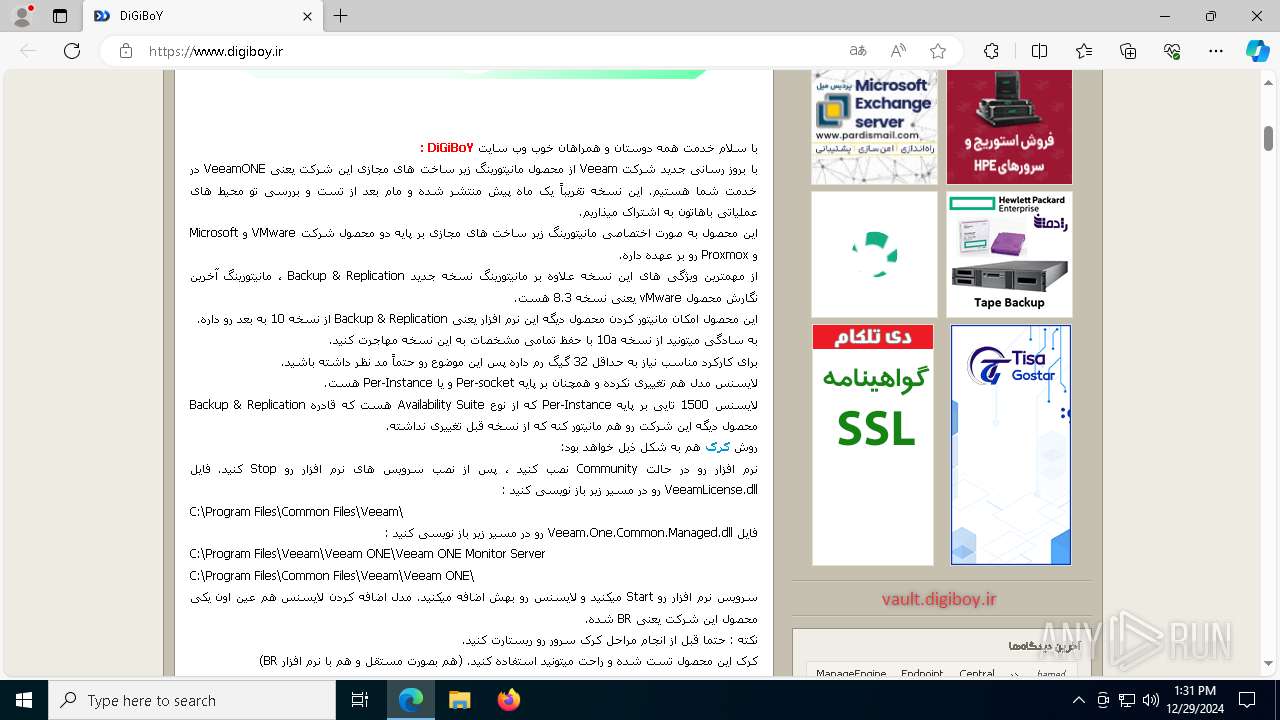Click the read aloud icon
The width and height of the screenshot is (1280, 720).
point(898,51)
